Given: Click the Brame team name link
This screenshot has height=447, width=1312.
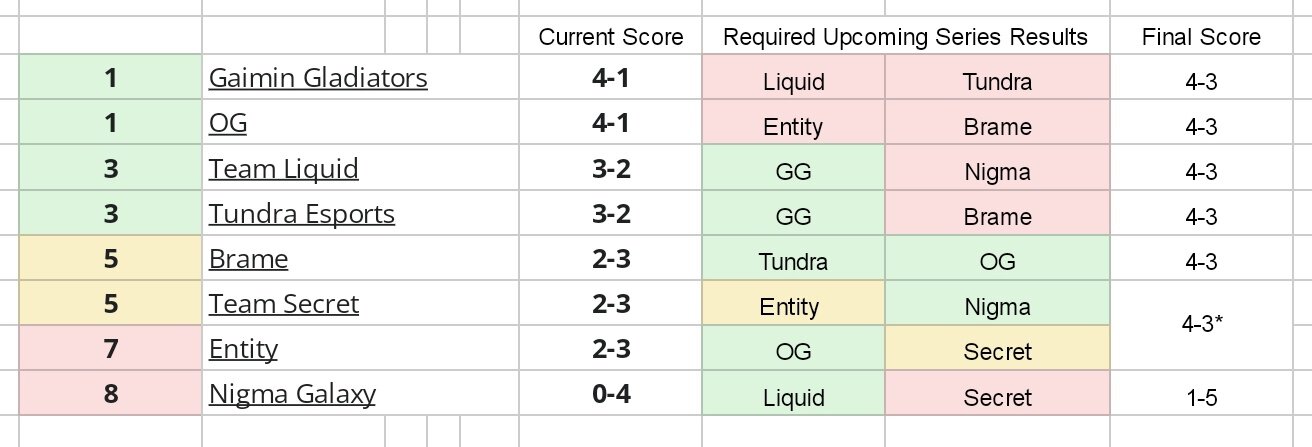Looking at the screenshot, I should click(x=248, y=260).
